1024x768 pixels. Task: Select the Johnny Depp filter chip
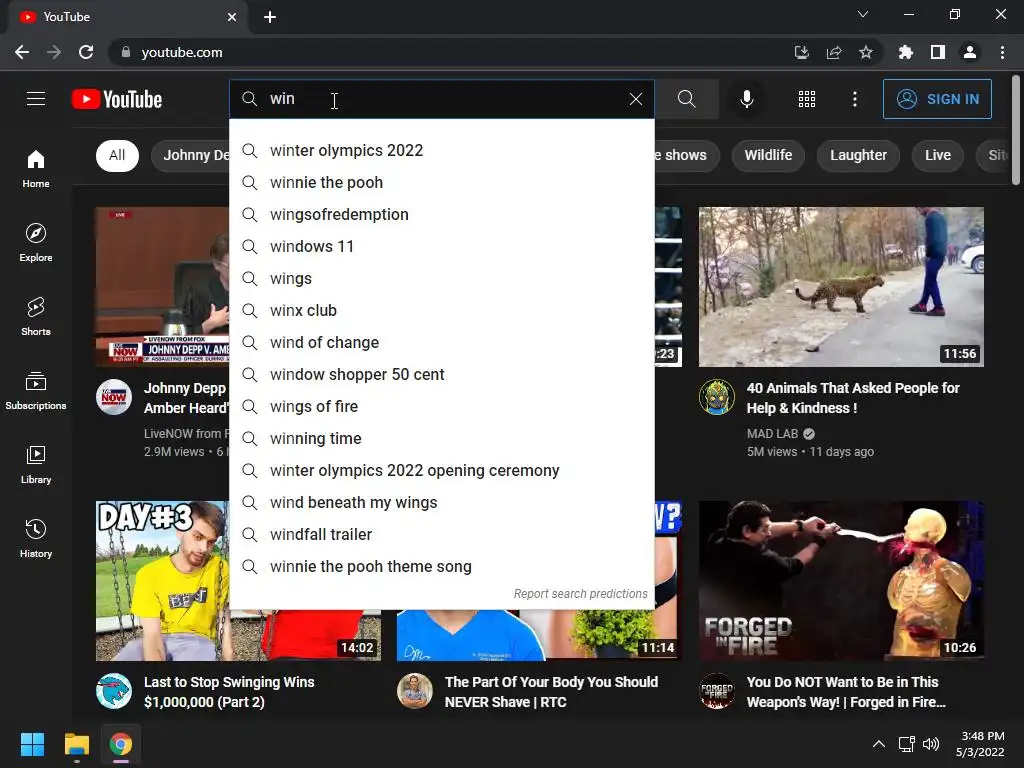[x=191, y=155]
